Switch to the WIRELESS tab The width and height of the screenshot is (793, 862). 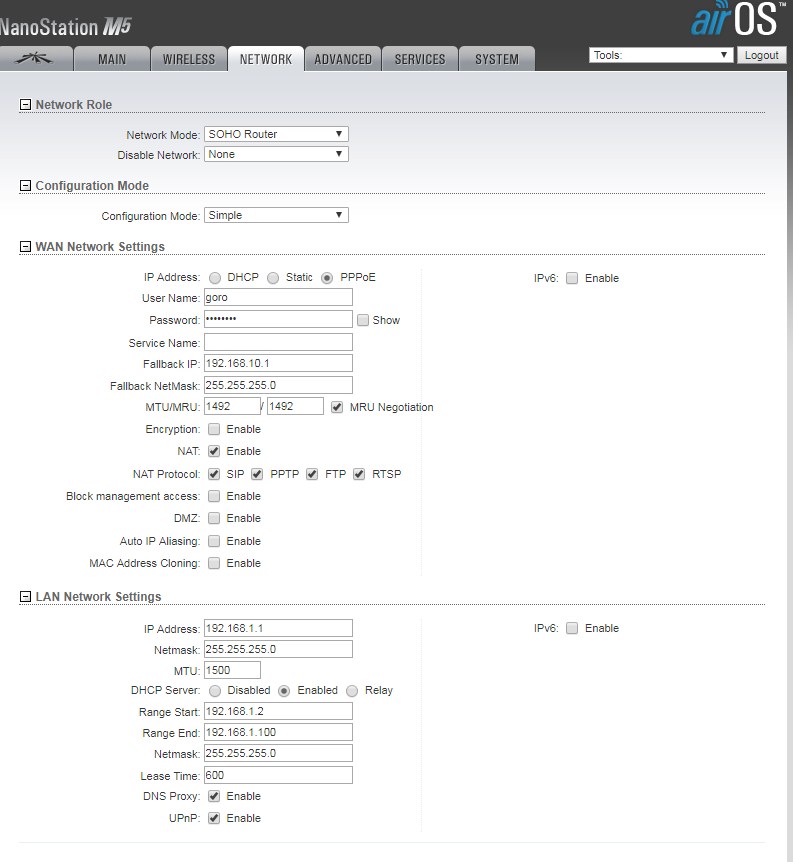(x=189, y=59)
